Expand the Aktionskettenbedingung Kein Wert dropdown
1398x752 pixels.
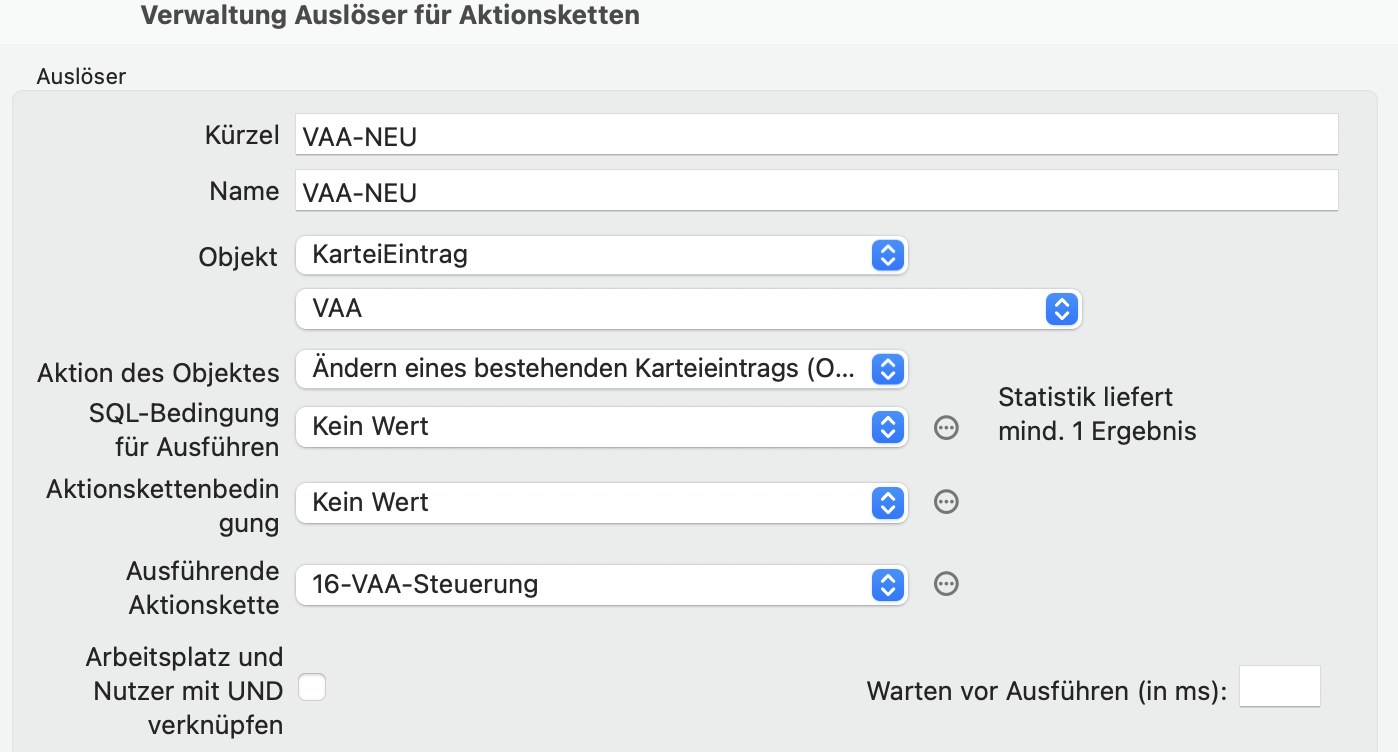(601, 503)
